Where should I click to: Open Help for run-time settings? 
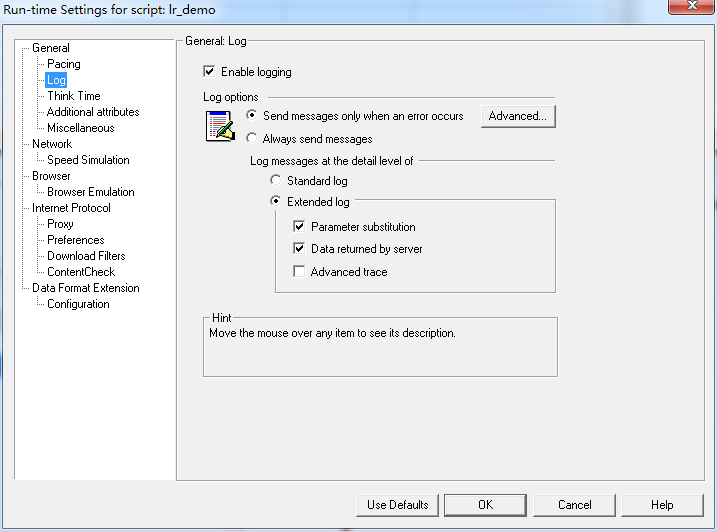662,505
